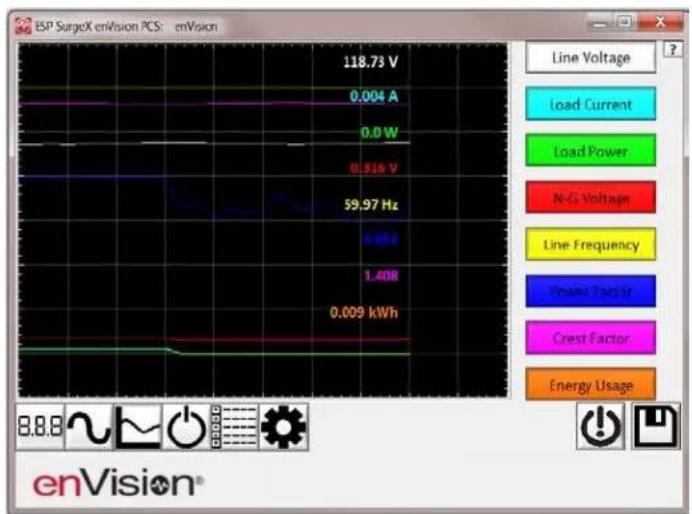692x514 pixels.
Task: Maximize the enVision window
Action: coord(624,22)
